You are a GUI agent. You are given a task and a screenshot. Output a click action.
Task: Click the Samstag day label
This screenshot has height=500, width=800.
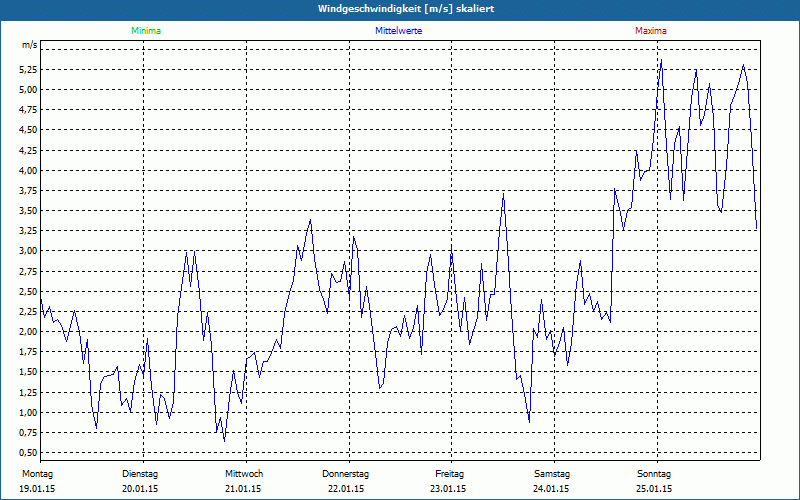(552, 474)
